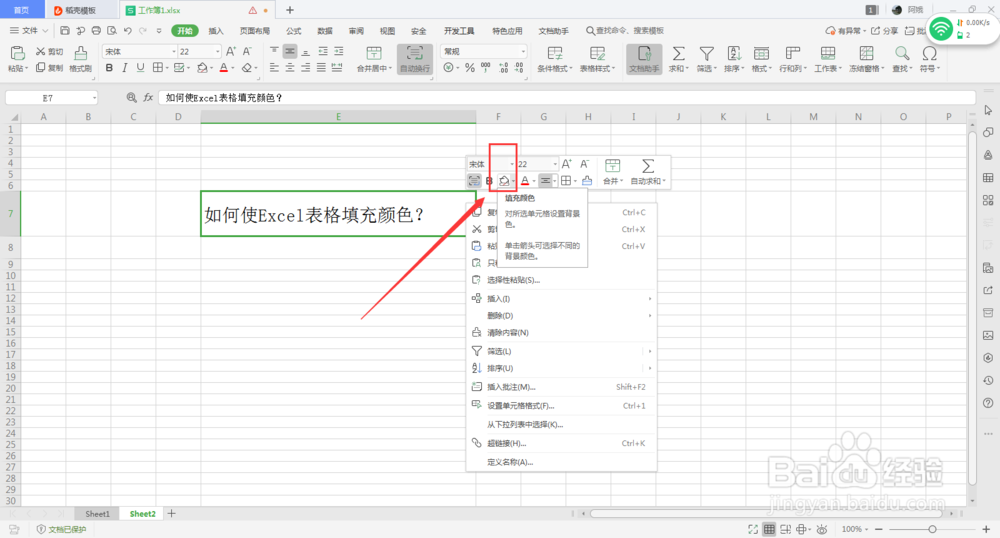Screen dimensions: 1000x538
Task: Click the fx insert function icon
Action: click(x=148, y=98)
